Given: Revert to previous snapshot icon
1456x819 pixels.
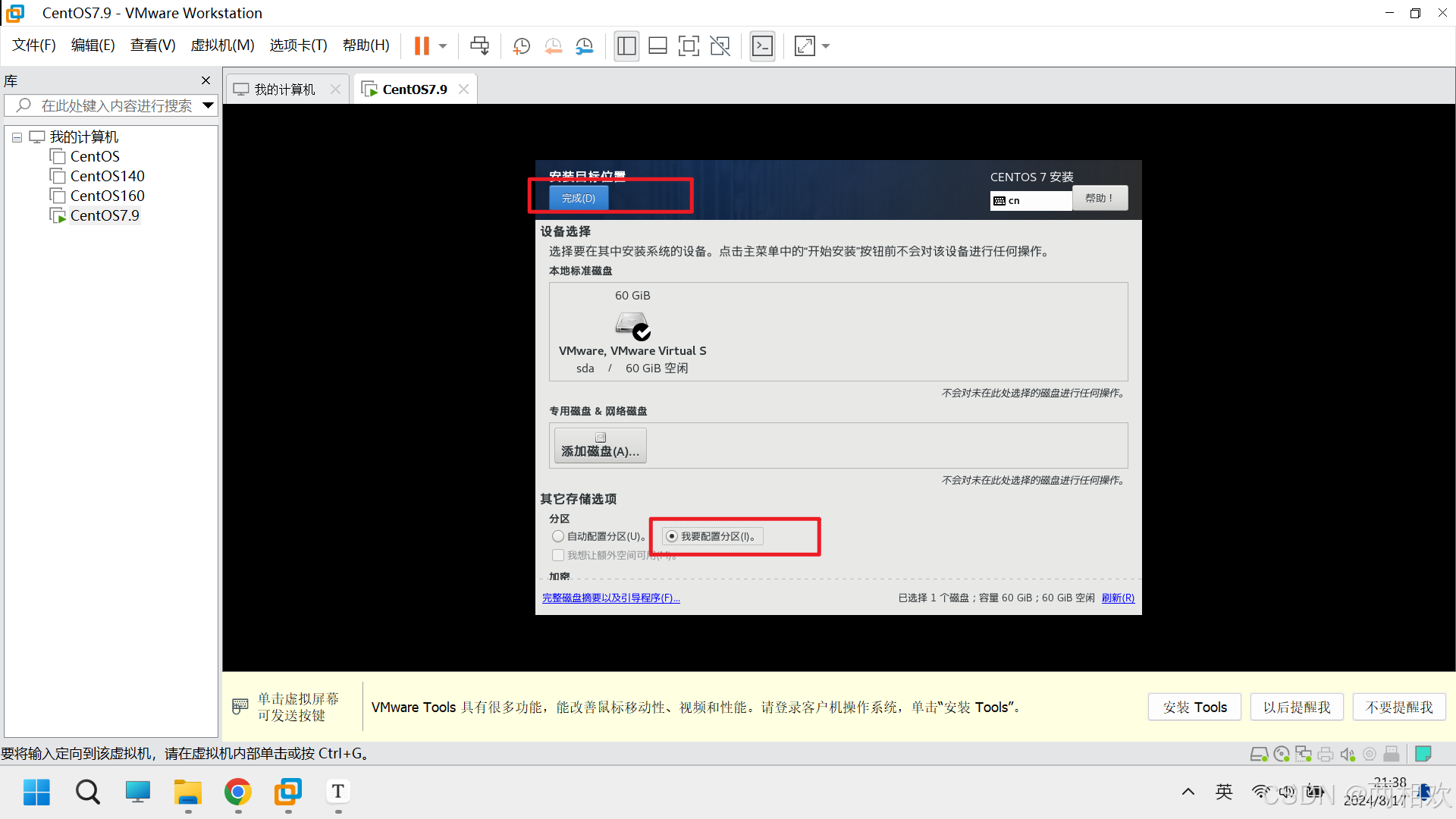Looking at the screenshot, I should [x=553, y=46].
